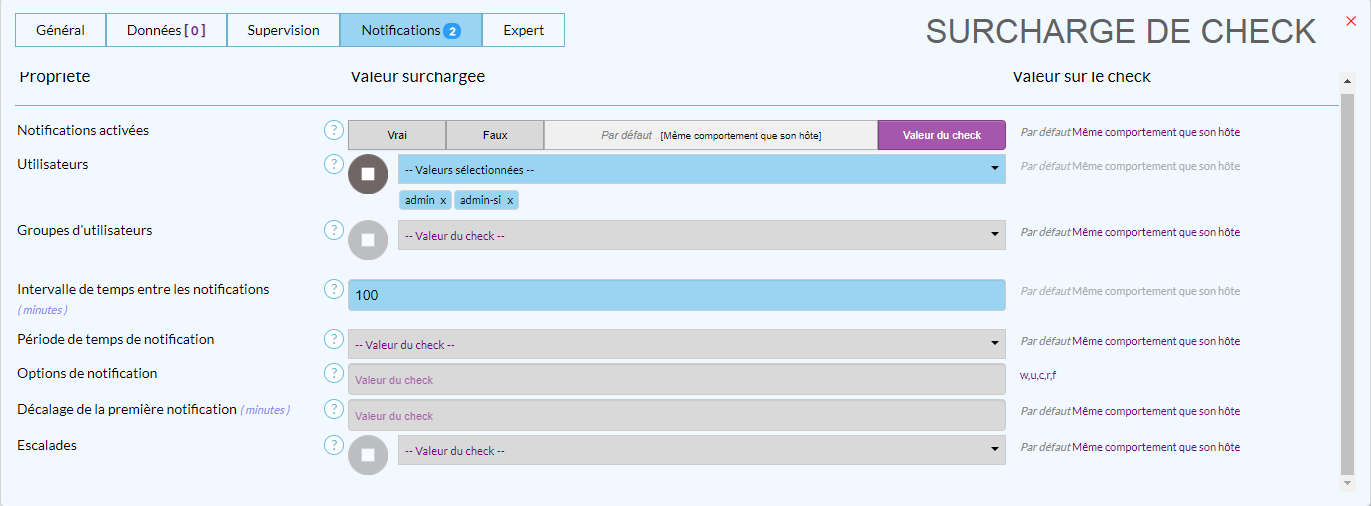This screenshot has width=1371, height=506.
Task: Select Faux for Notifications activées
Action: tap(495, 135)
